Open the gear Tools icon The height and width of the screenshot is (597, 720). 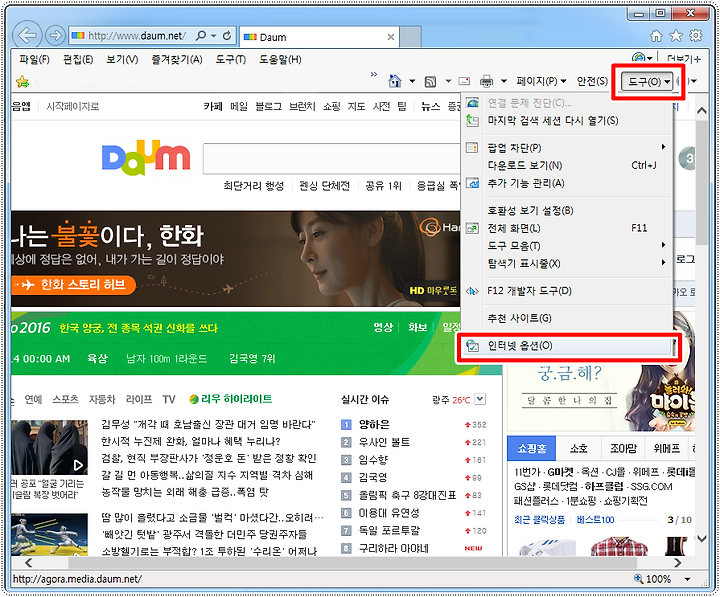click(x=696, y=36)
